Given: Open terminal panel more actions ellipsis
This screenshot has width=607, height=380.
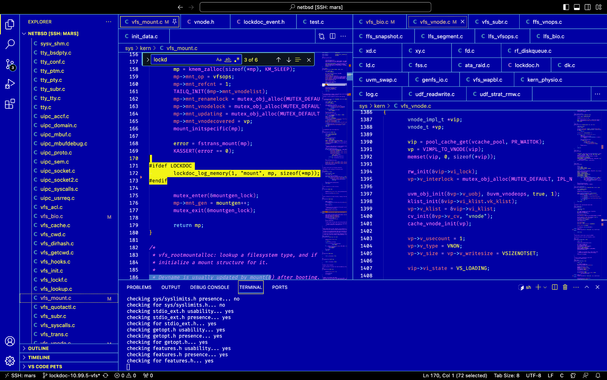Looking at the screenshot, I should tap(576, 287).
